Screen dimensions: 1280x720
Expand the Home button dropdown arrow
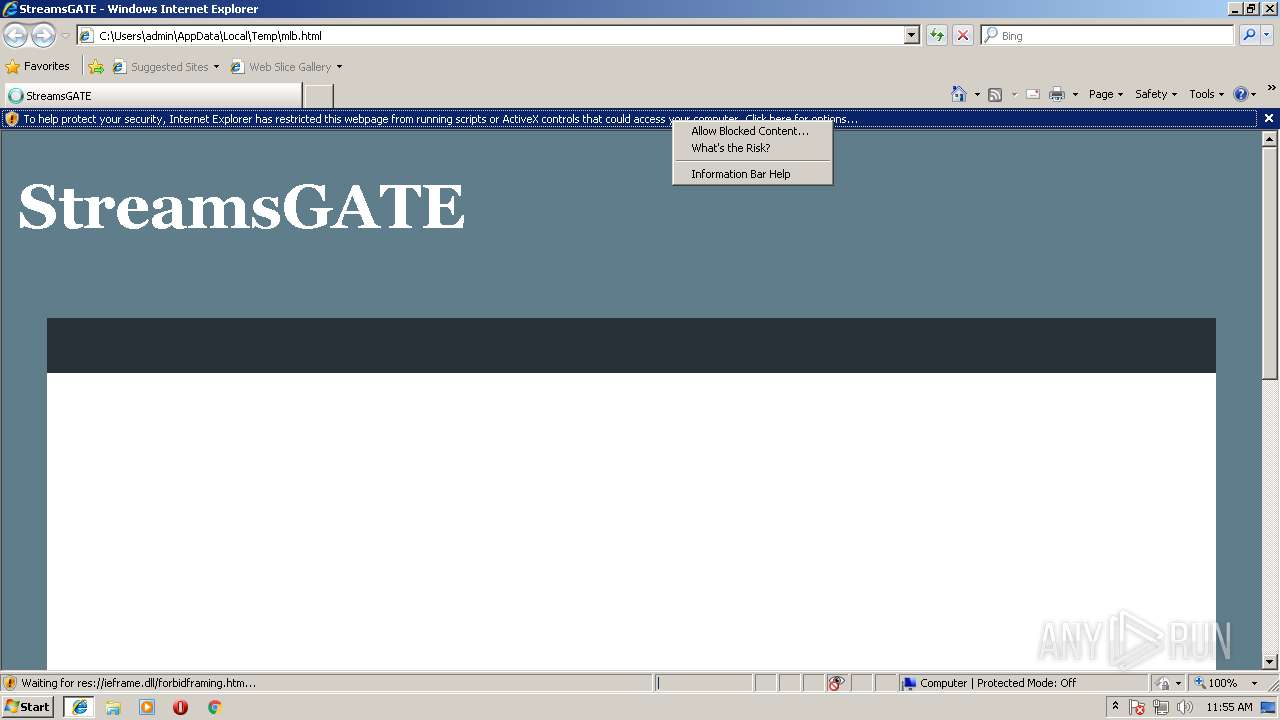[x=977, y=94]
